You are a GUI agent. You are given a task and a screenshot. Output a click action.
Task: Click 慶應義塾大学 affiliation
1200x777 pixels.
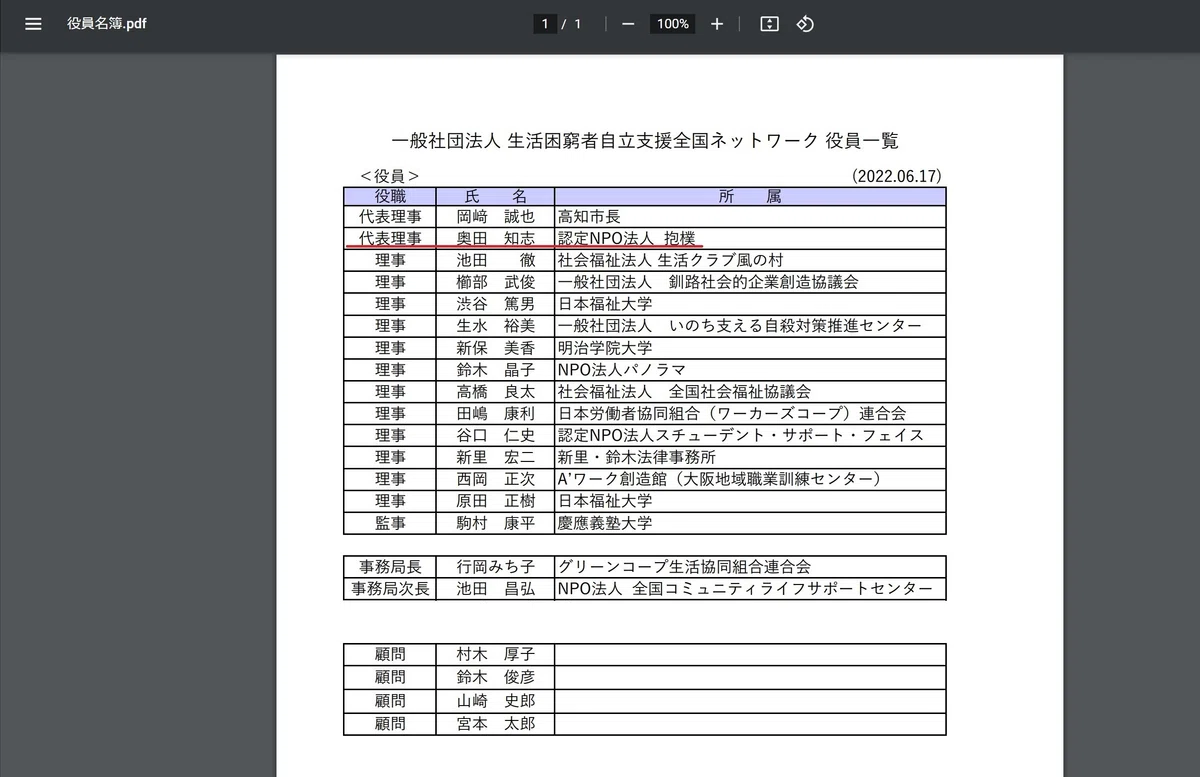(x=605, y=524)
